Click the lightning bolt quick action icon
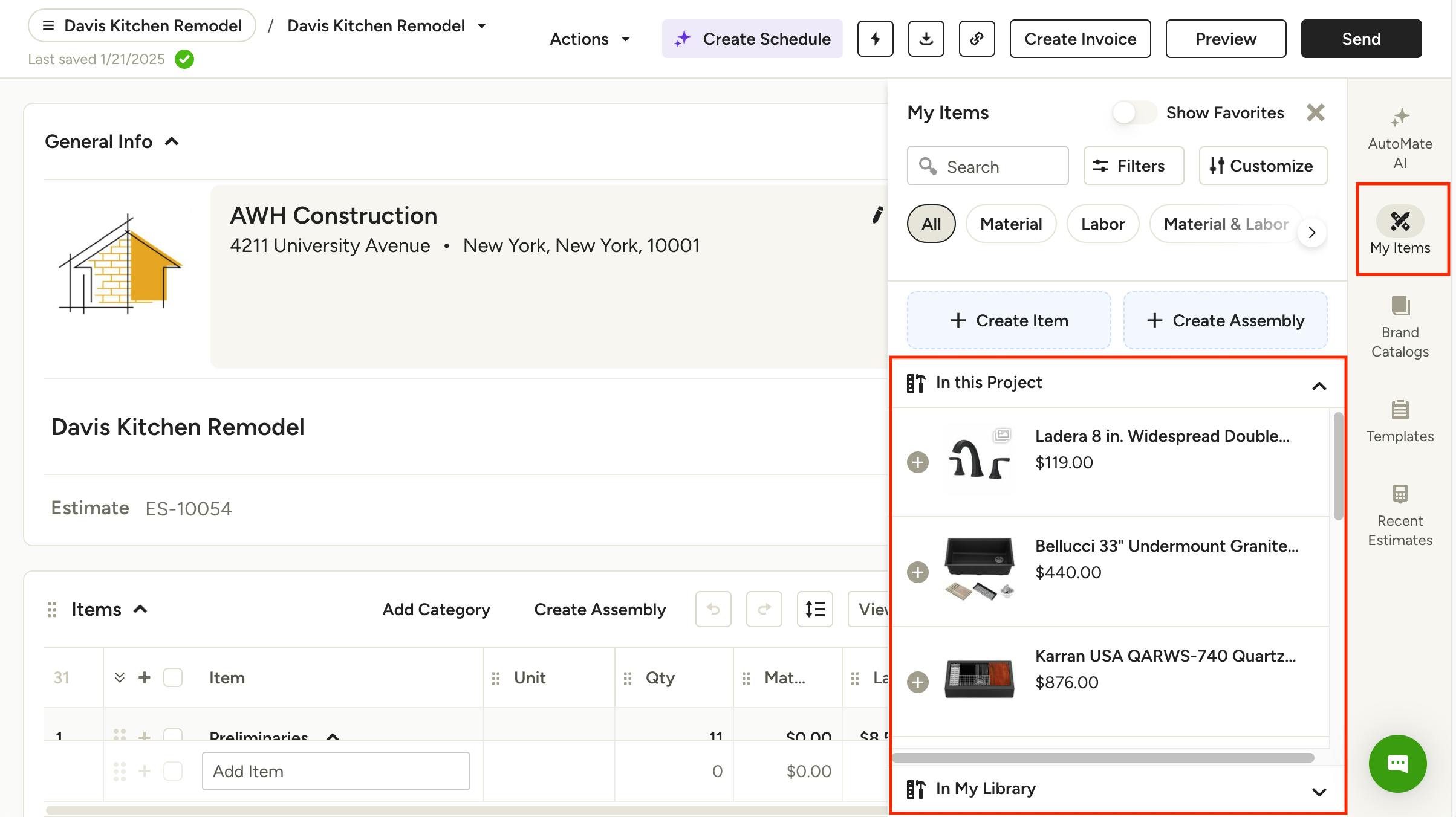 875,39
